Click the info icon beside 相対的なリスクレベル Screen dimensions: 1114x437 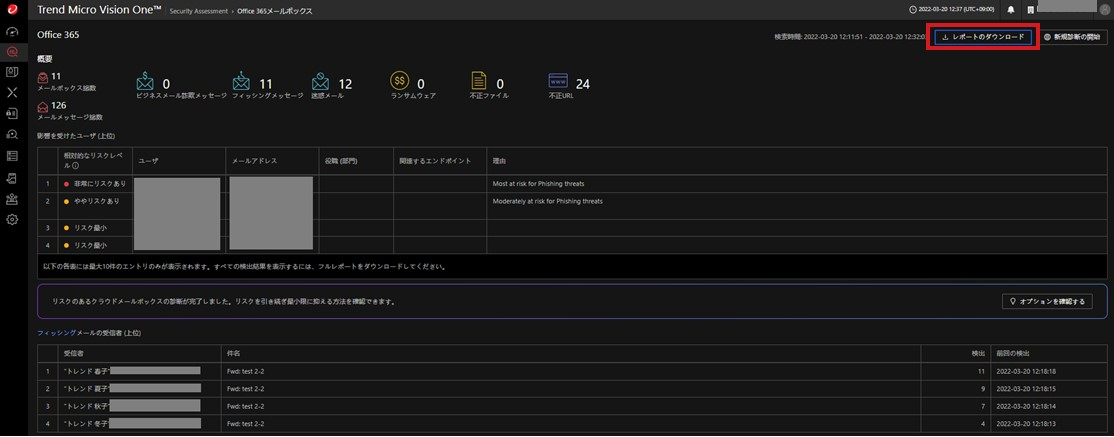pyautogui.click(x=76, y=165)
